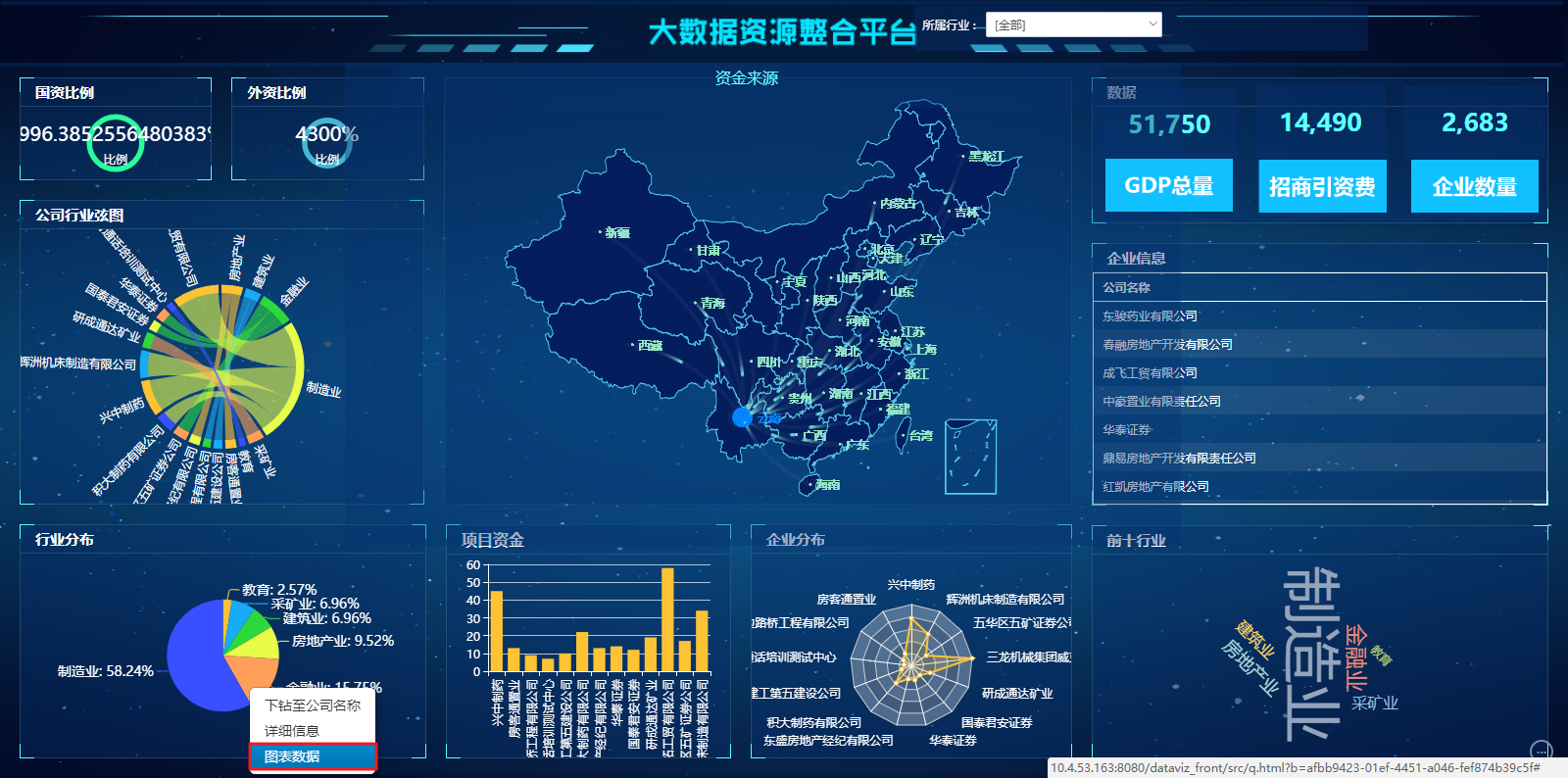Select 成飞工贸有限公司 row
The width and height of the screenshot is (1568, 778).
1319,372
